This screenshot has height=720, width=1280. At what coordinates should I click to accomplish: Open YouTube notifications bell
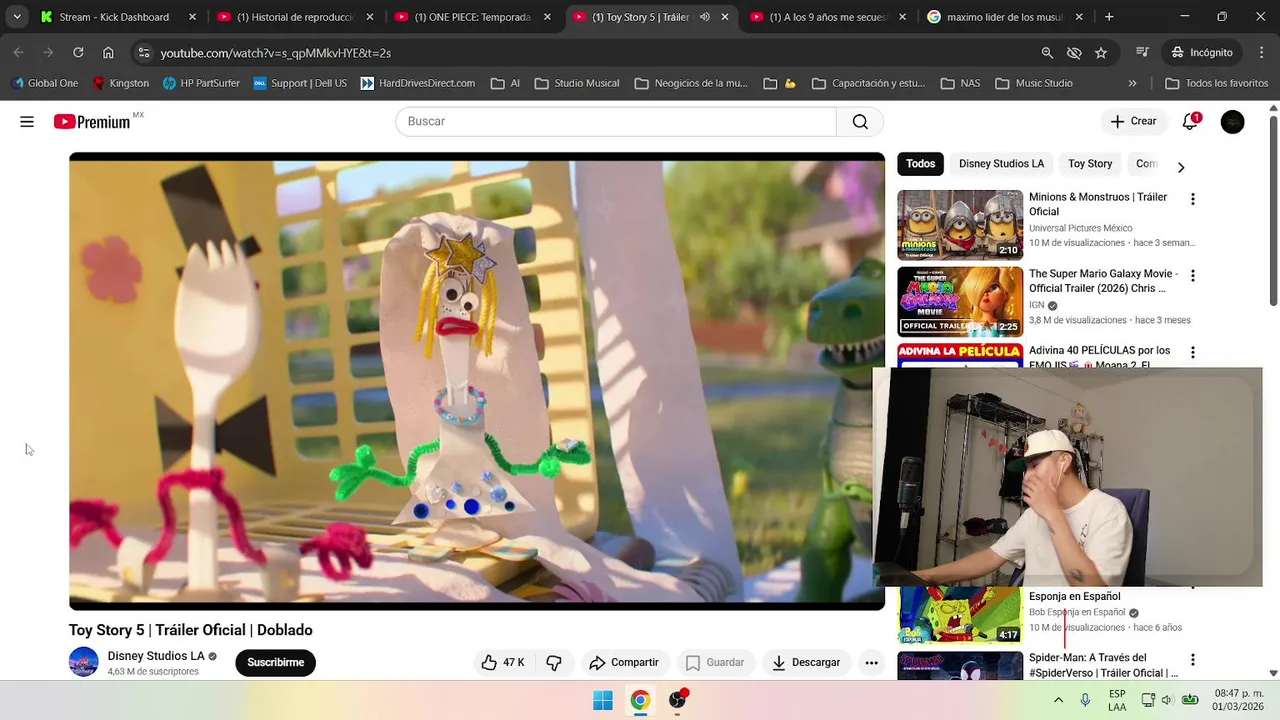[x=1190, y=121]
